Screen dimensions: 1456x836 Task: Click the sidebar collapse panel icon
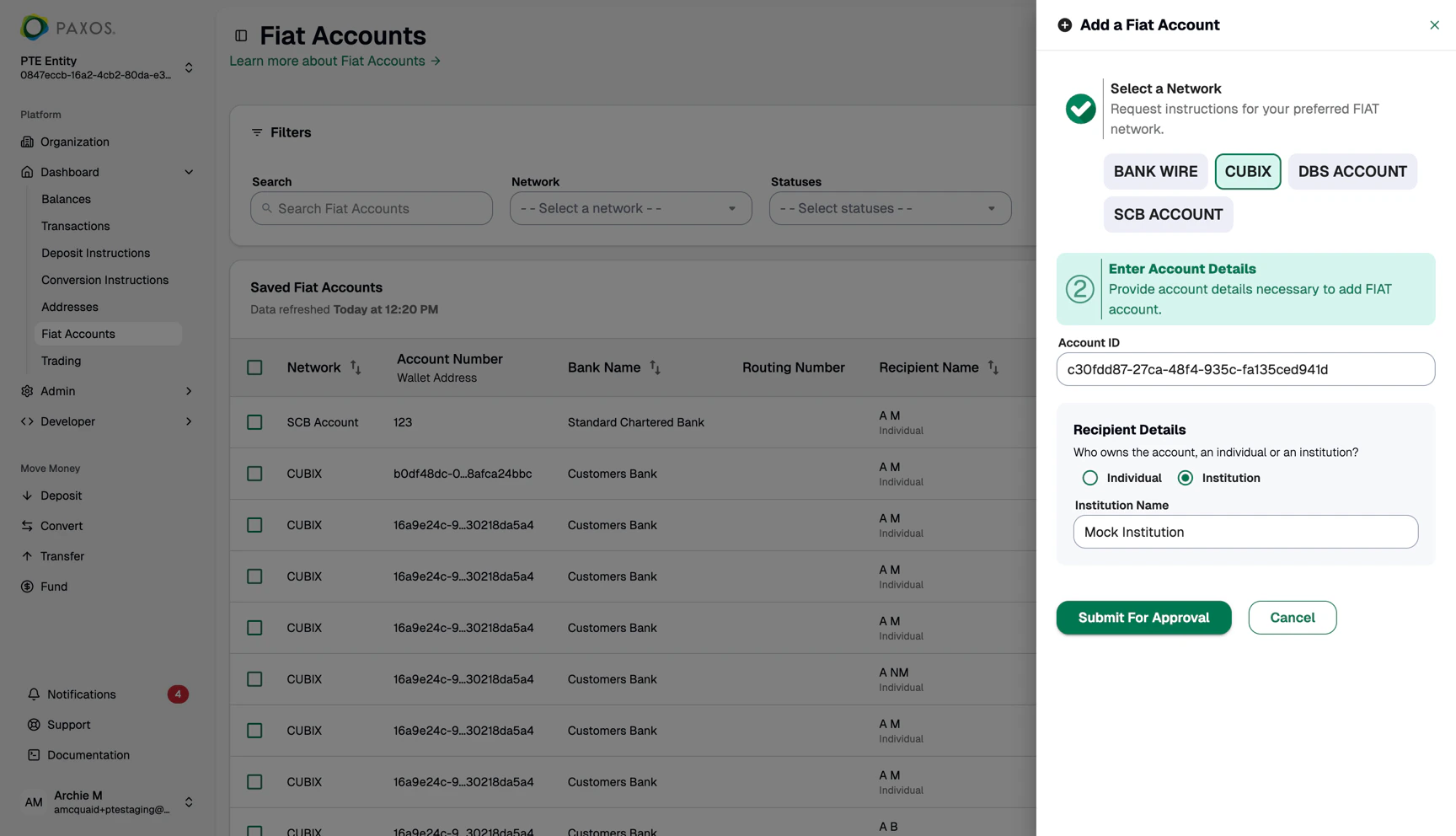tap(241, 35)
